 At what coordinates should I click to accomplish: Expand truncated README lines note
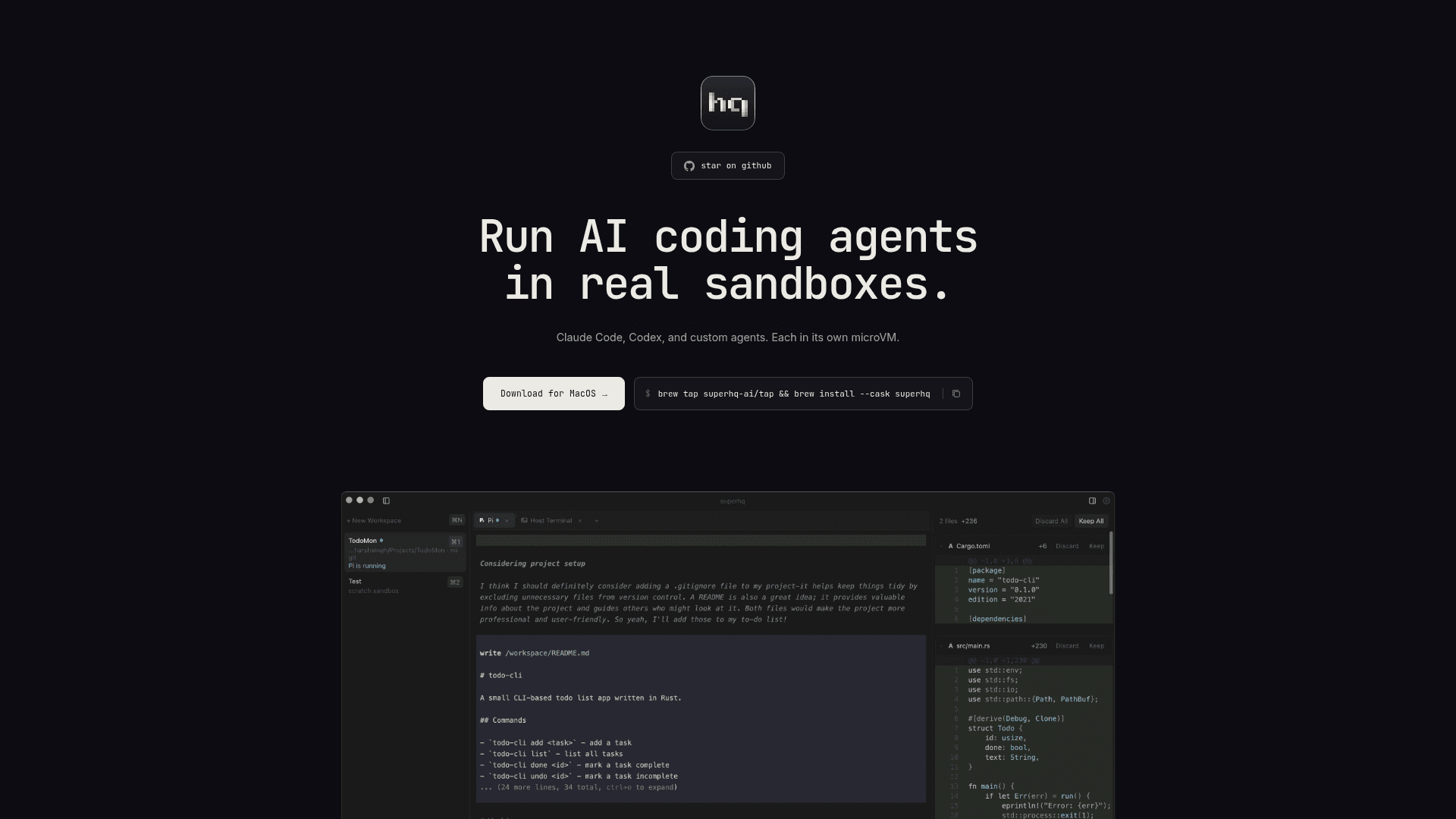pyautogui.click(x=579, y=787)
